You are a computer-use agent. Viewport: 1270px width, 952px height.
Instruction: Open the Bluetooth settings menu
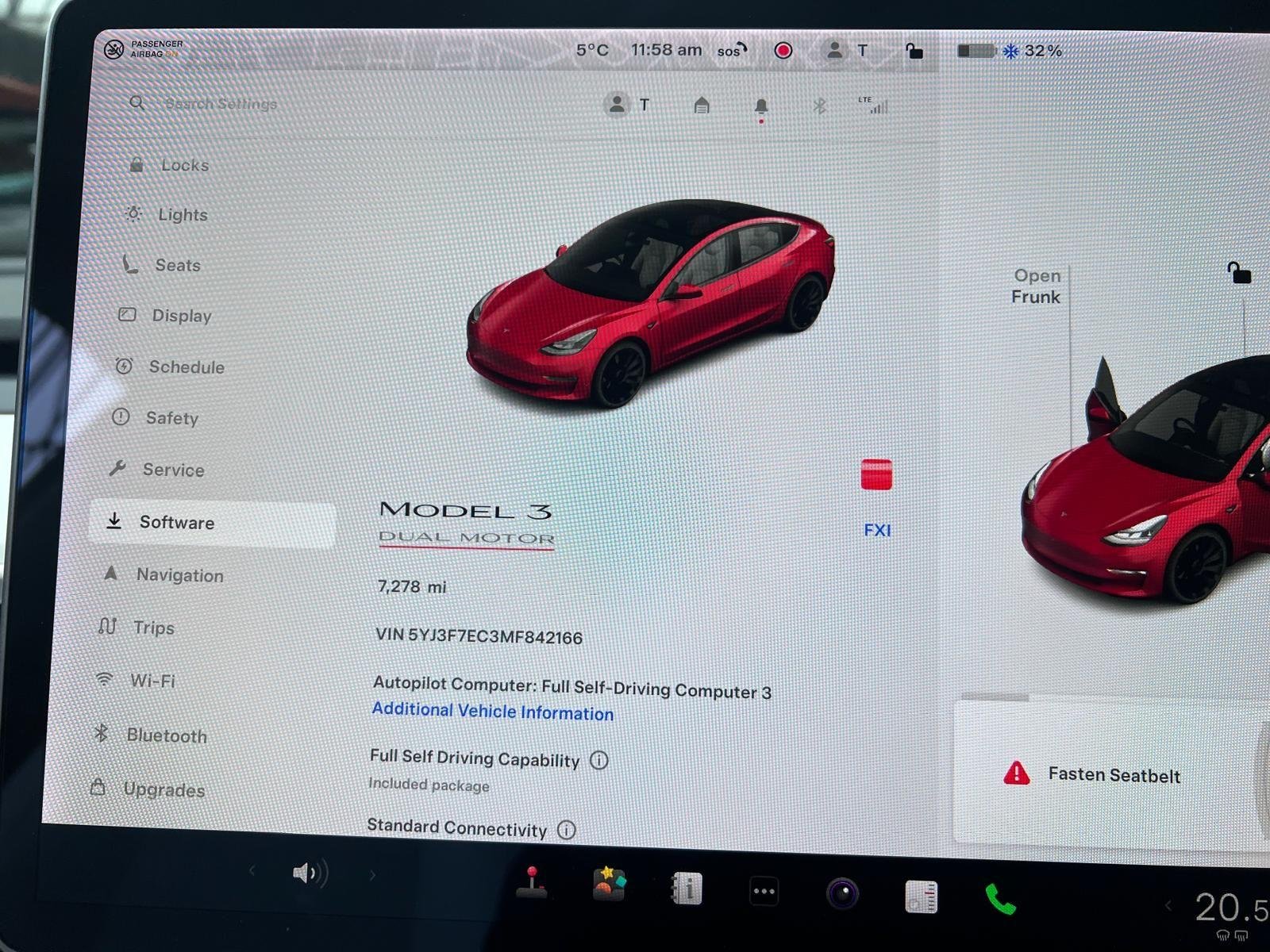[150, 735]
